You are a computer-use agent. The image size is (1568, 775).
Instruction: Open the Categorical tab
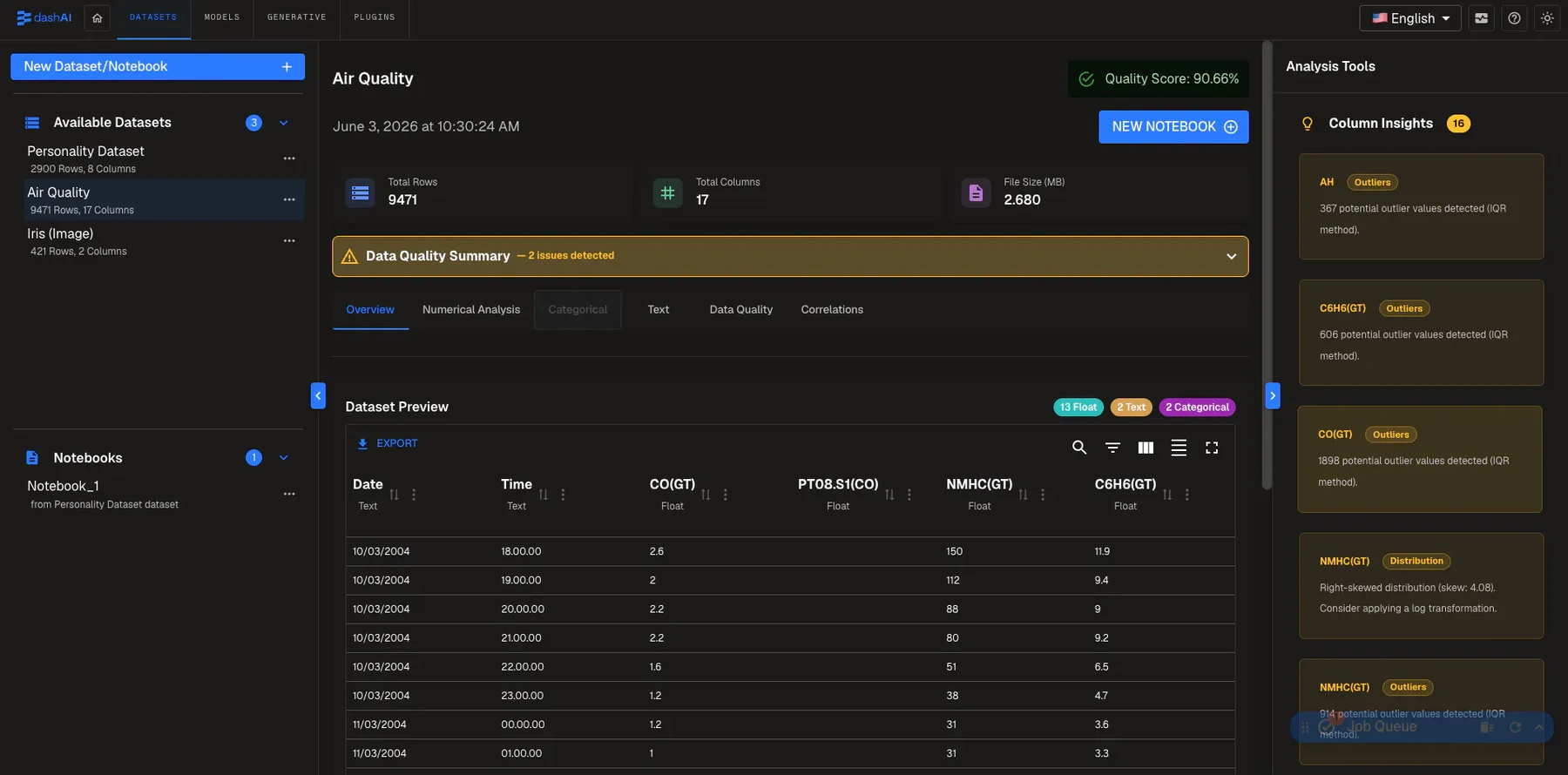click(x=578, y=310)
